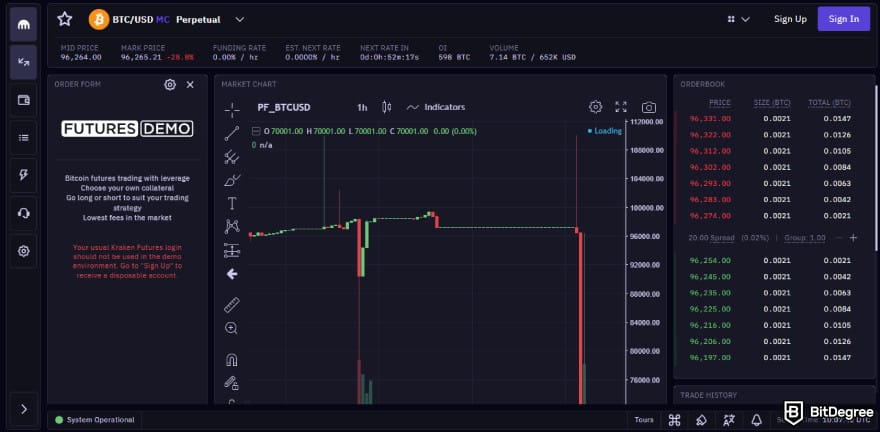Increase orderbook grouping with plus button

853,238
